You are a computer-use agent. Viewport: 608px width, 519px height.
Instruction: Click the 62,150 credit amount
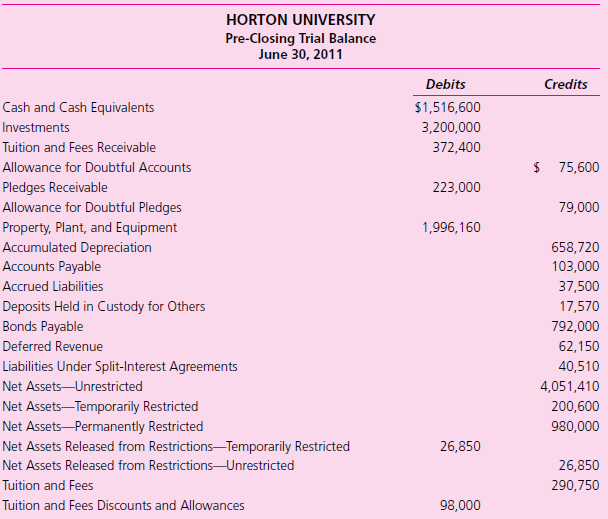point(579,347)
